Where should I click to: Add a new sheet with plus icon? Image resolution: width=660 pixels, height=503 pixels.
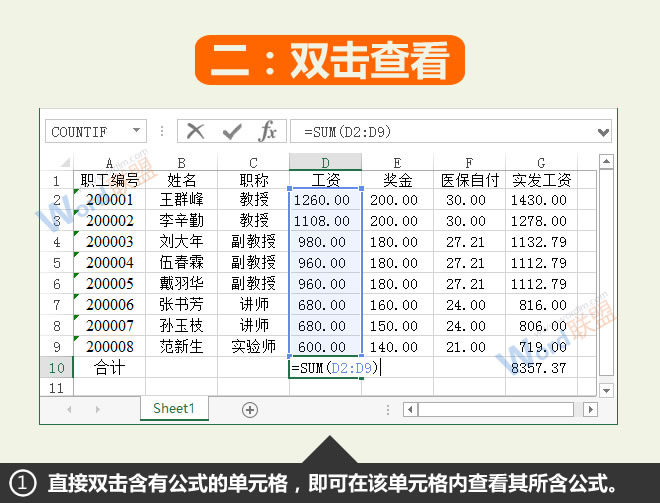[250, 409]
